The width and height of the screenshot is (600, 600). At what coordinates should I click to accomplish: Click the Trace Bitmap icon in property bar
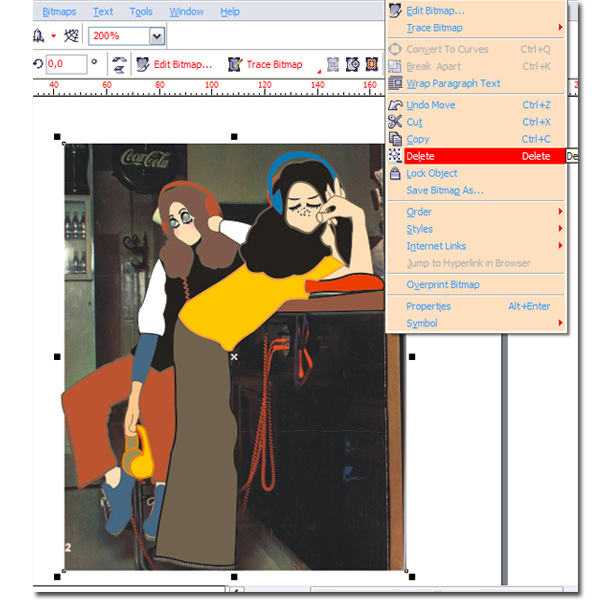pyautogui.click(x=235, y=64)
